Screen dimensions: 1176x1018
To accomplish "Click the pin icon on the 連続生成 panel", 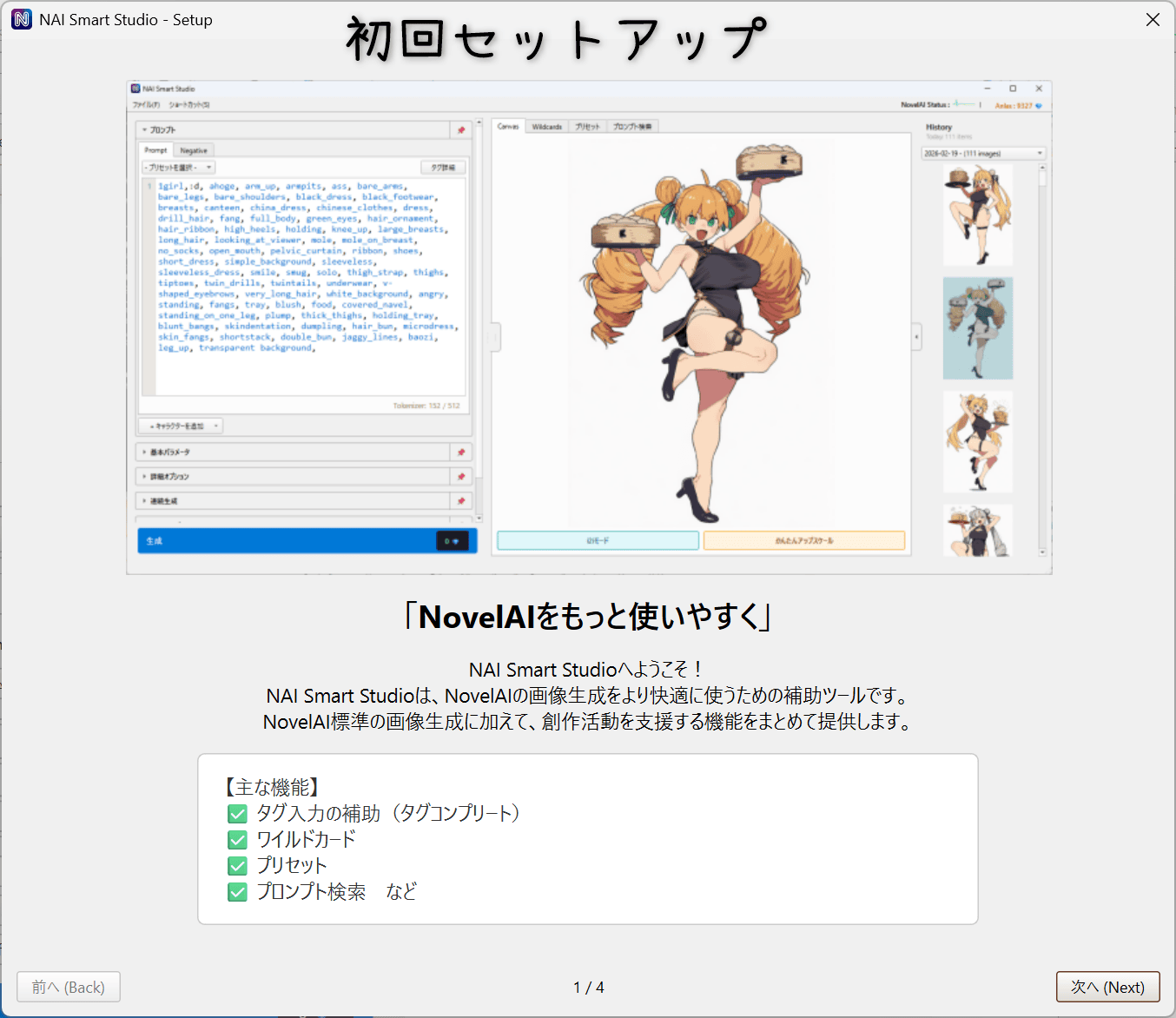I will point(460,500).
